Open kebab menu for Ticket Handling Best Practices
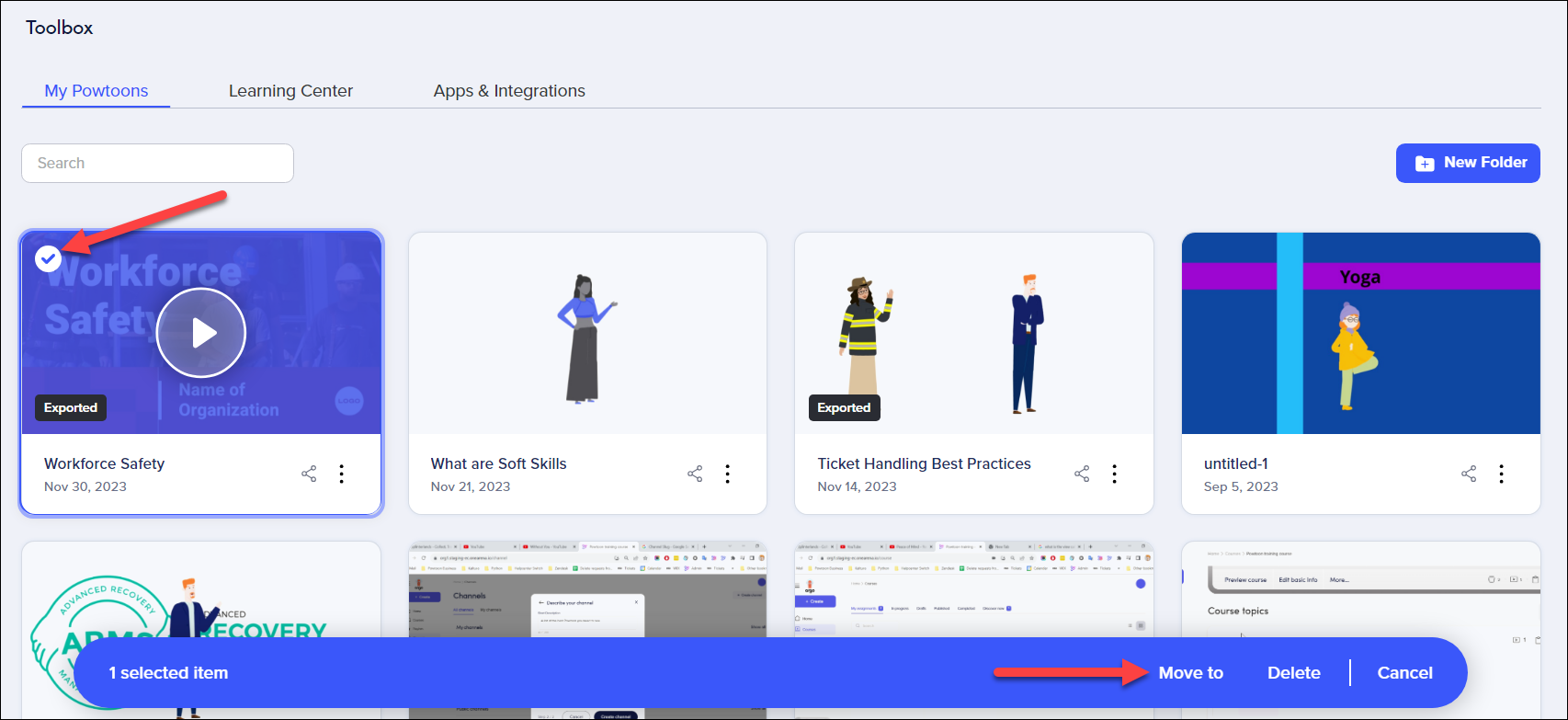 point(1115,474)
